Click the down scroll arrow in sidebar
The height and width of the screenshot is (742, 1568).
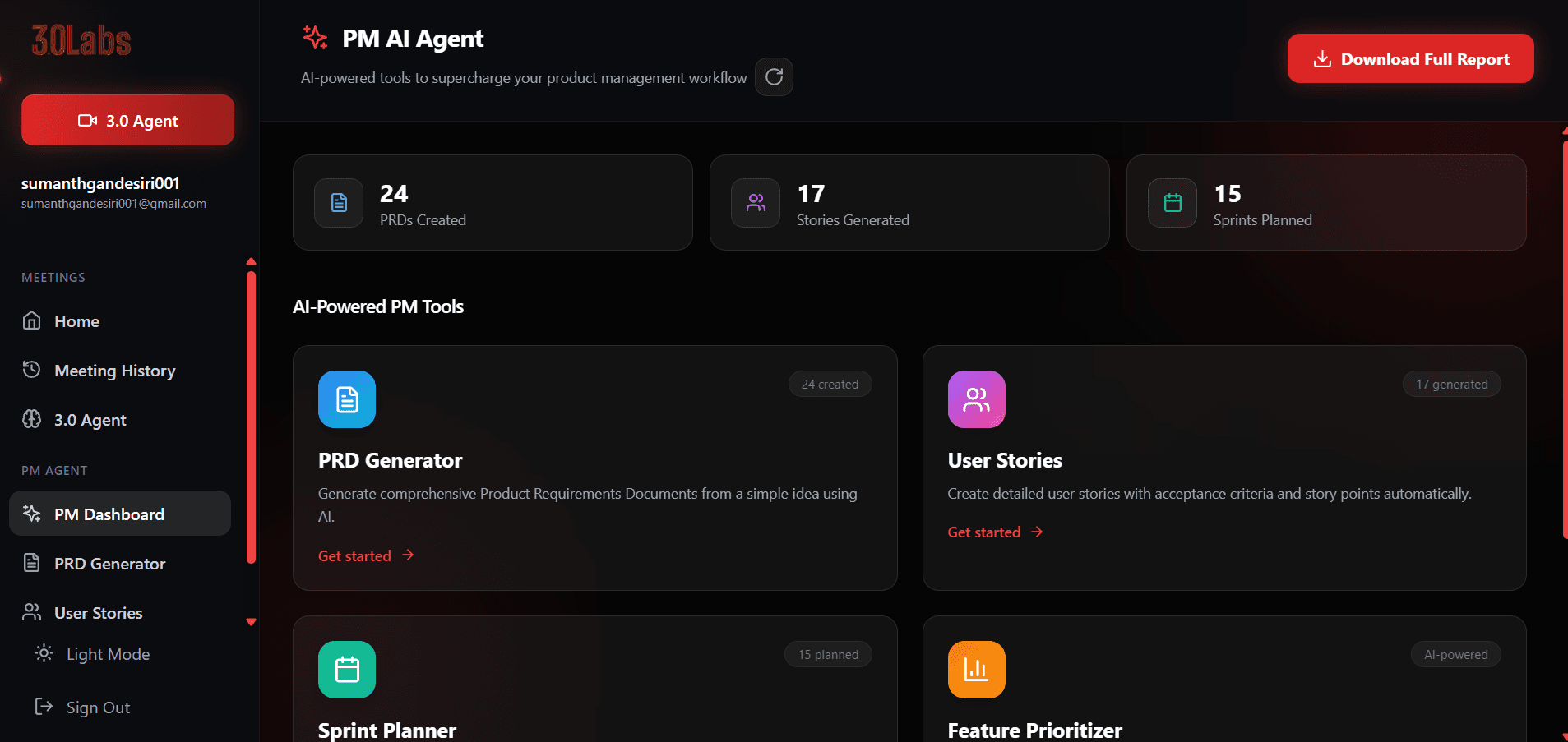click(251, 622)
